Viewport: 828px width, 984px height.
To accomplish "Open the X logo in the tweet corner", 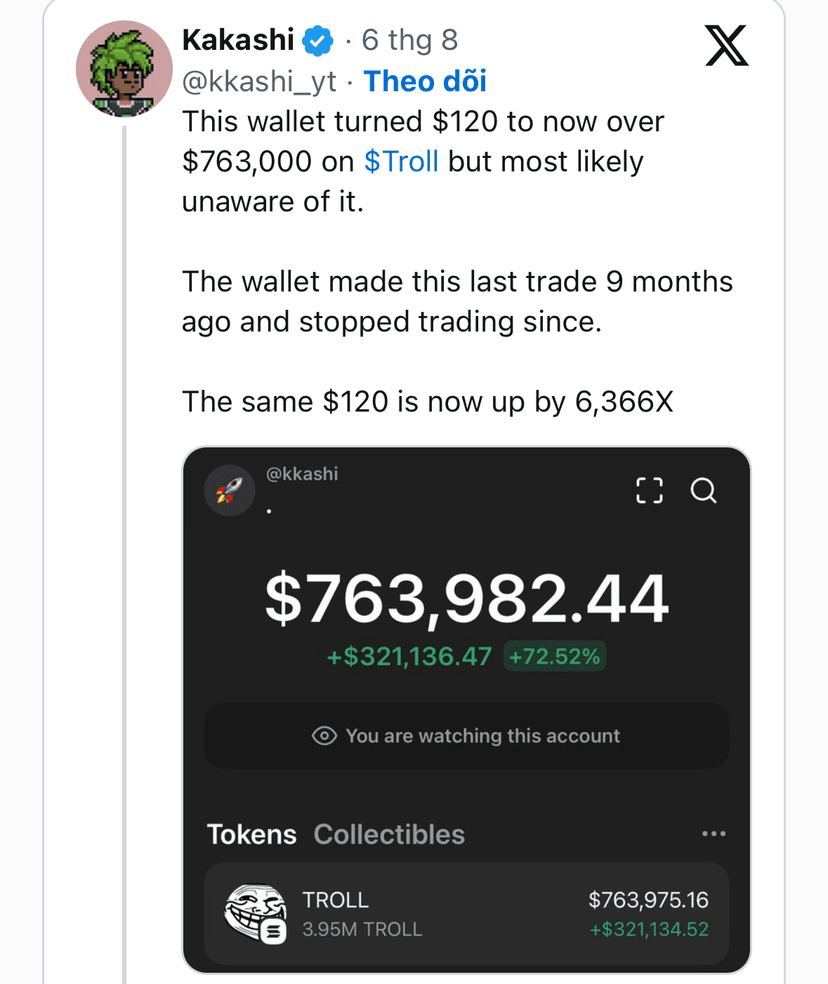I will coord(726,45).
